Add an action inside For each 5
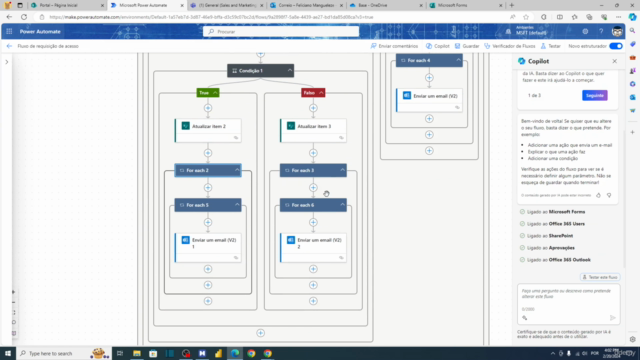640x360 pixels. 208,222
